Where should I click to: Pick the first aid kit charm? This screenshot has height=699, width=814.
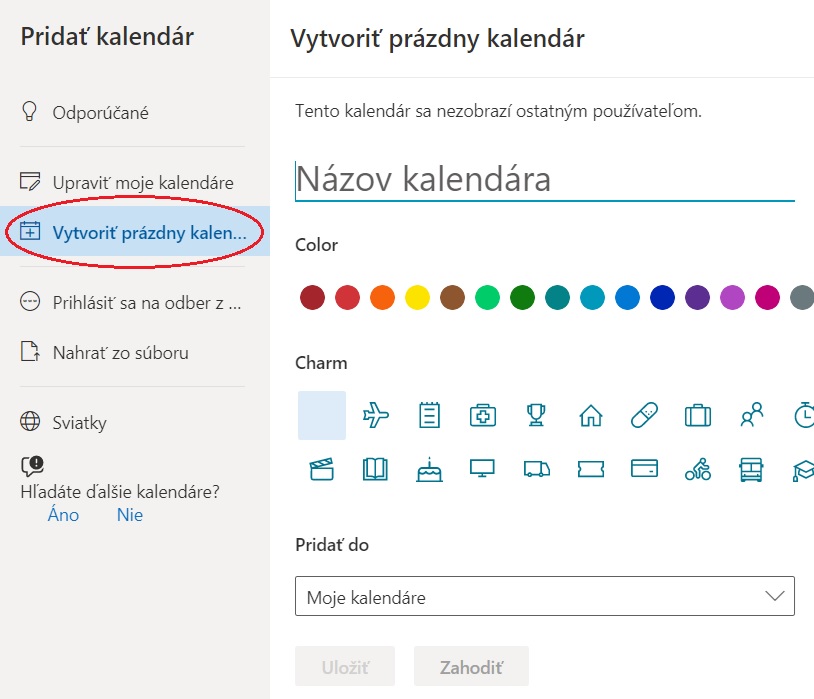pos(483,416)
